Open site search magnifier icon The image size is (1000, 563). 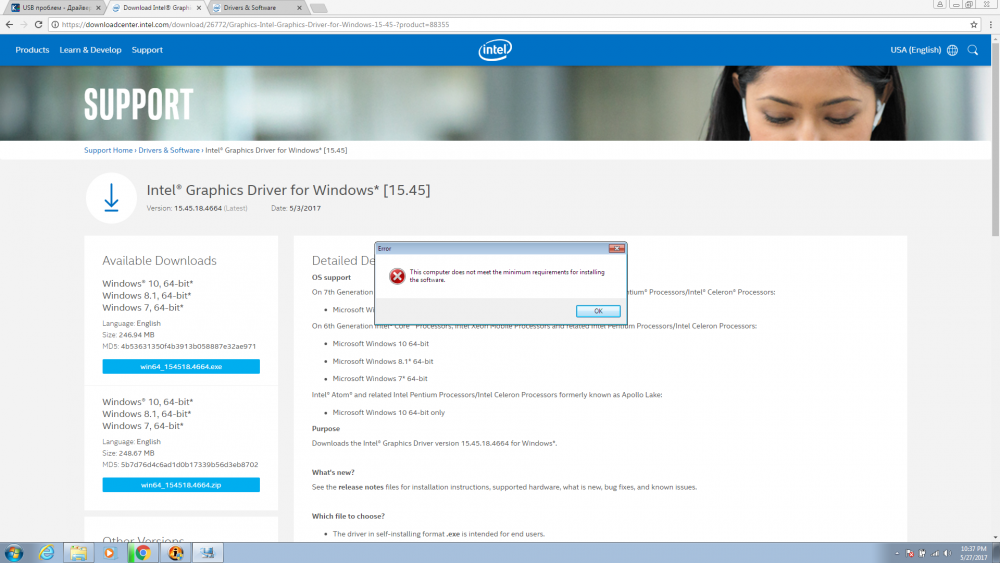click(973, 50)
